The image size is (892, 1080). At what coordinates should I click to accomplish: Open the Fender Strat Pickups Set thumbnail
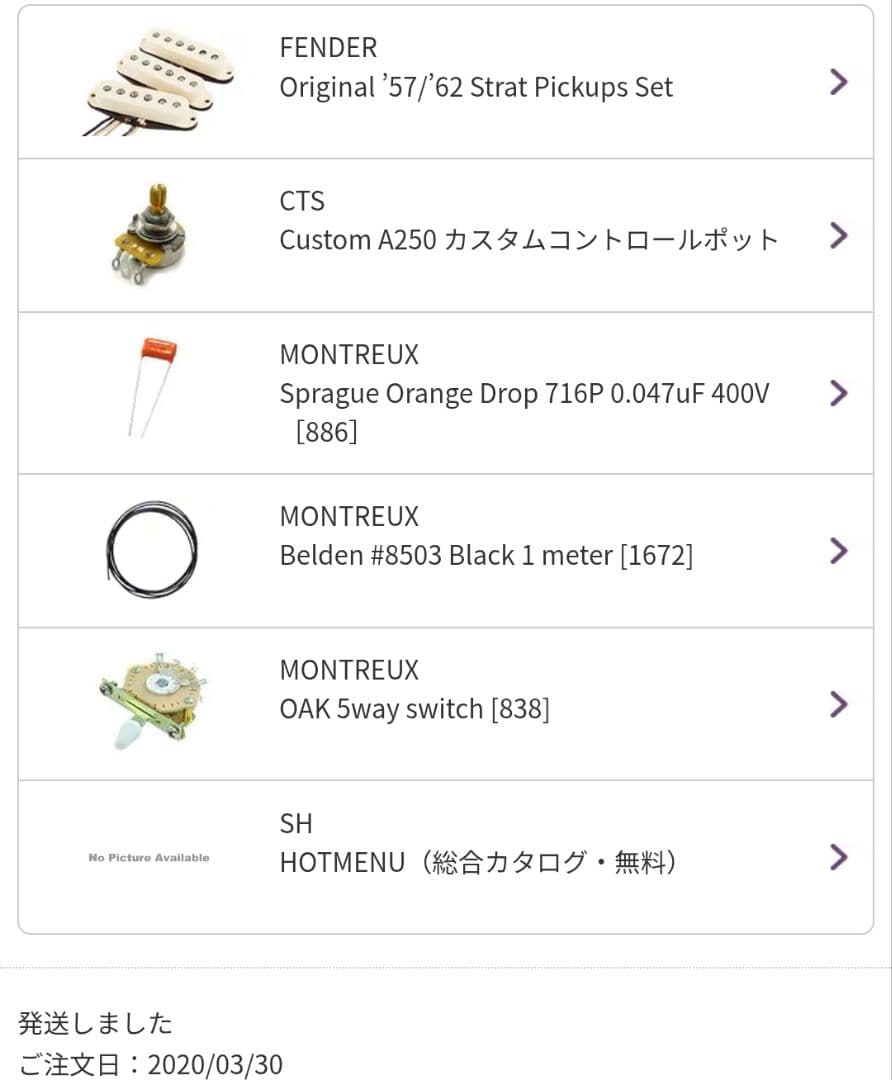(148, 82)
